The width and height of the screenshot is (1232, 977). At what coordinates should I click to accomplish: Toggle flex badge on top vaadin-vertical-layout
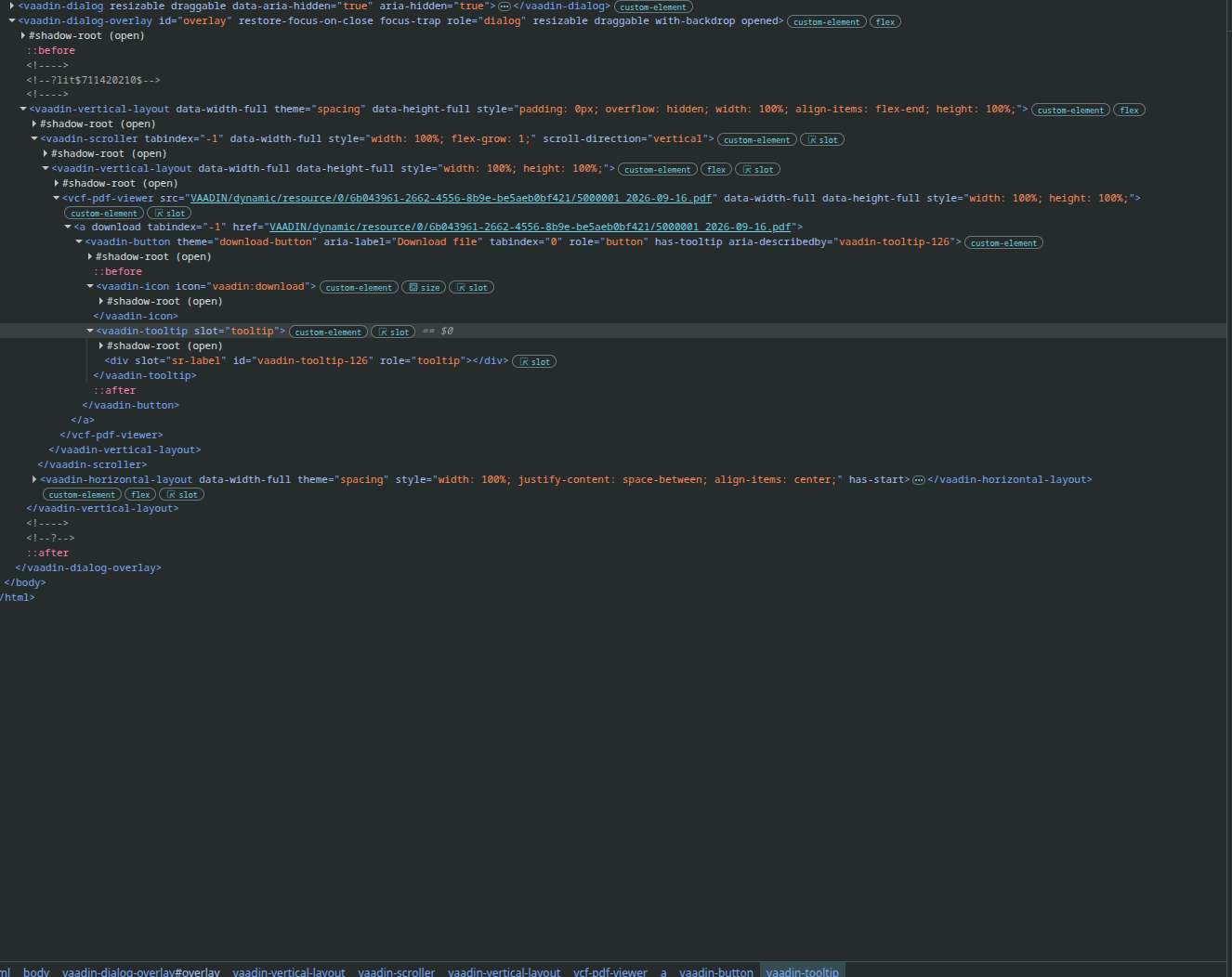[x=1129, y=111]
